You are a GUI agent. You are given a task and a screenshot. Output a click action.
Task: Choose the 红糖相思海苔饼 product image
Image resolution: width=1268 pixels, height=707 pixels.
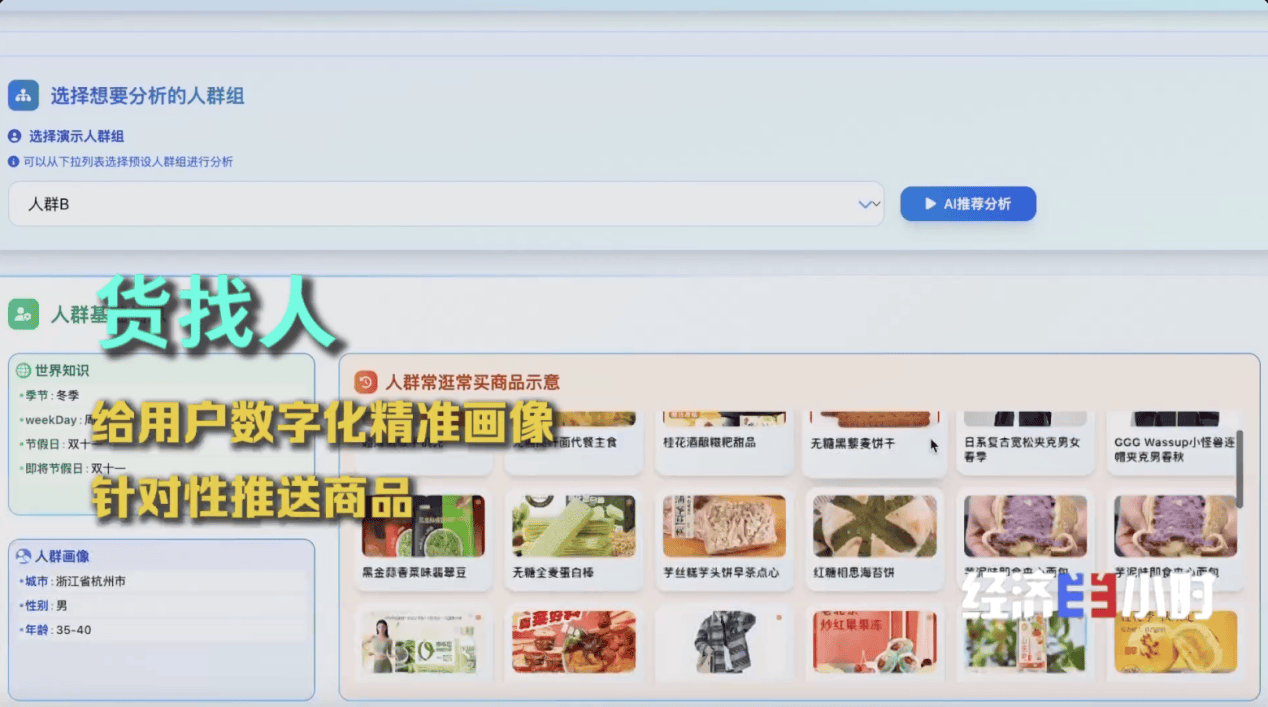pyautogui.click(x=874, y=526)
